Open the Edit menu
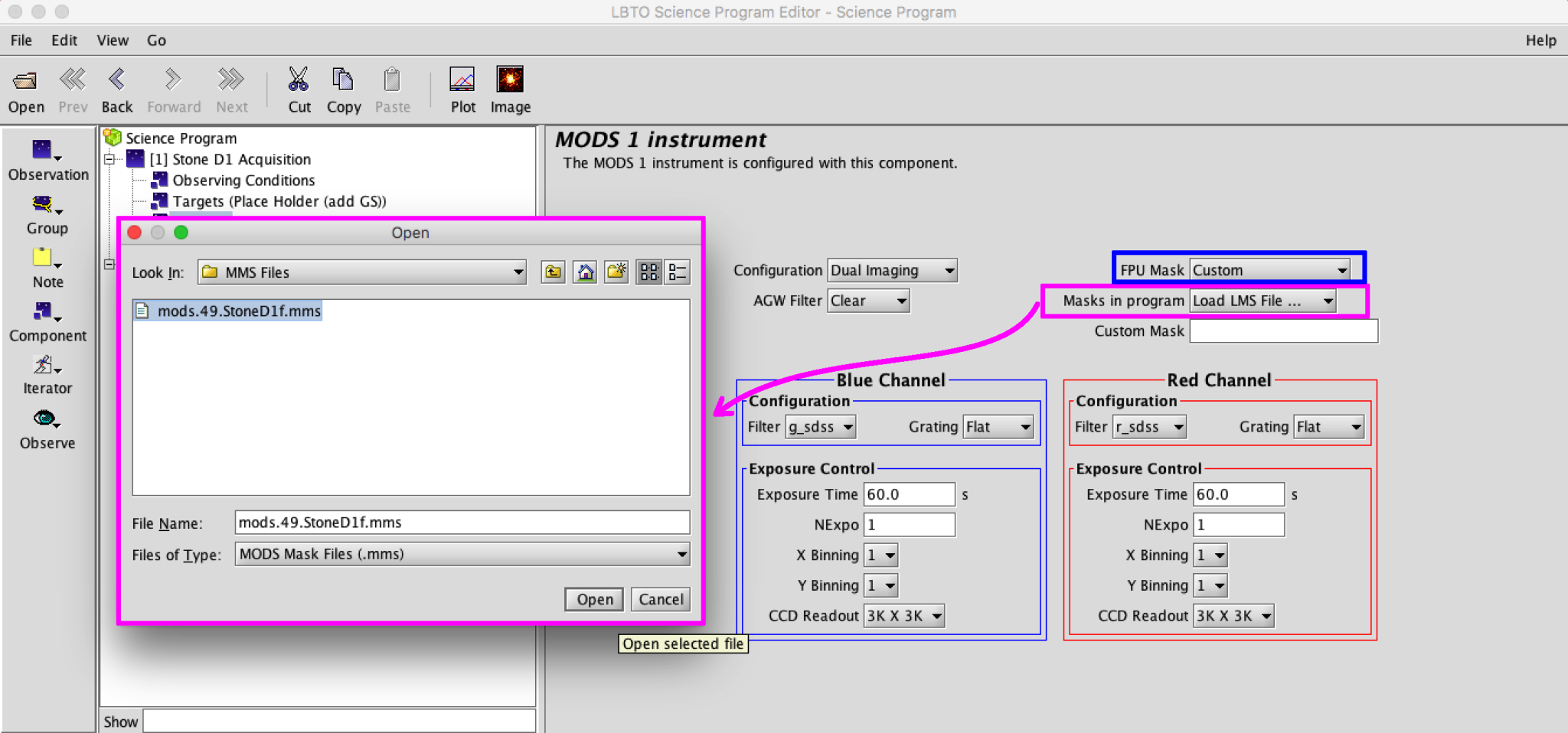Screen dimensions: 1568x733 [x=64, y=41]
